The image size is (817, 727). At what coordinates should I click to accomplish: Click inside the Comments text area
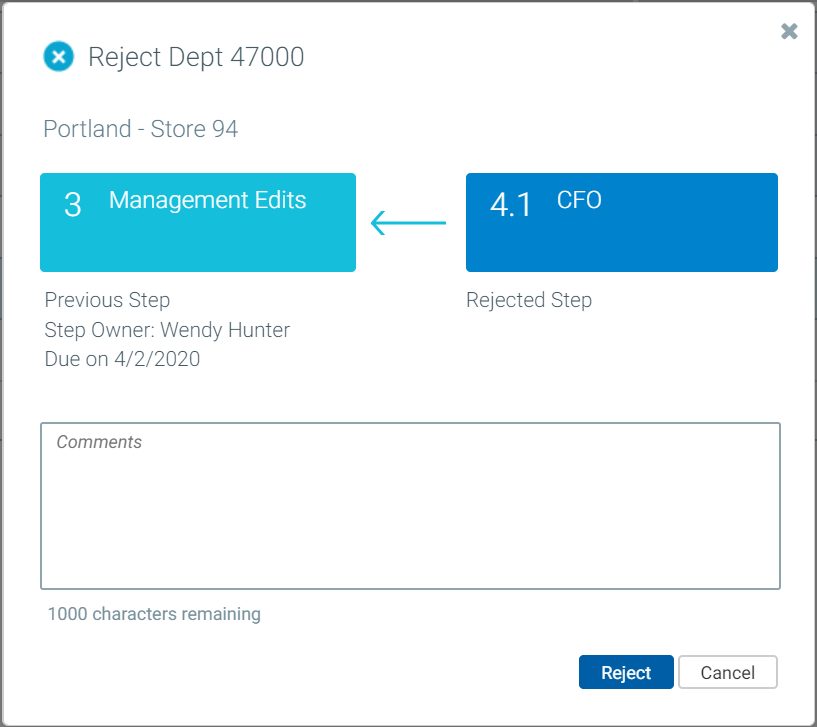(410, 515)
